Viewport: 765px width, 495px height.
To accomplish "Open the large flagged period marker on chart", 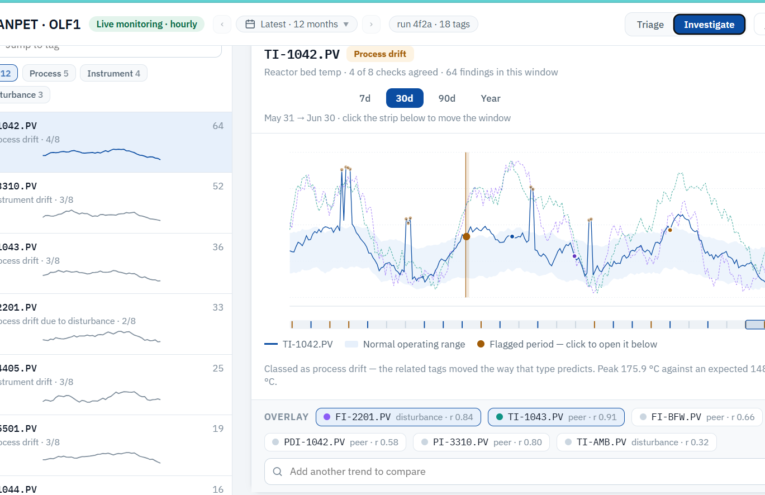I will pyautogui.click(x=466, y=237).
